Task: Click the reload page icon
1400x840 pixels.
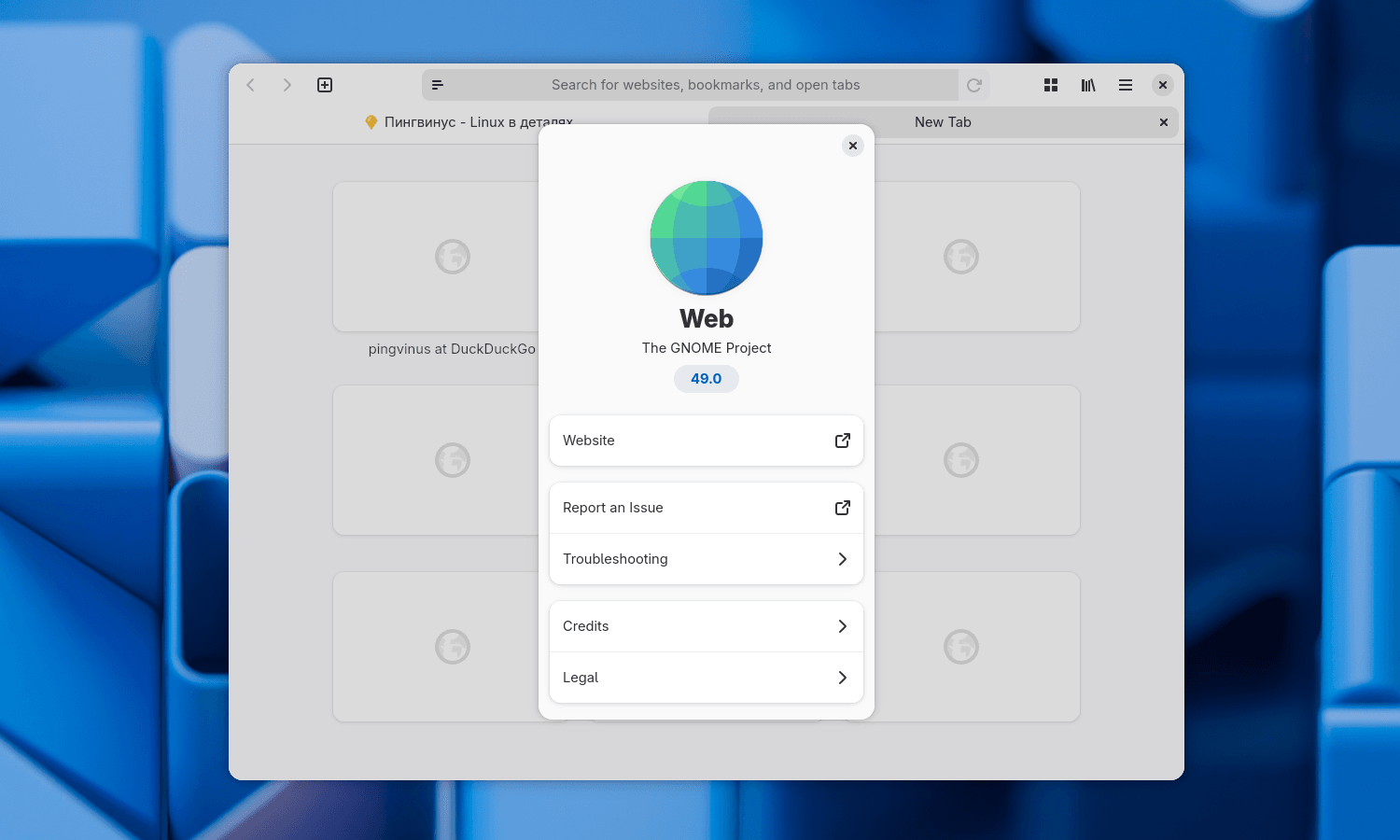Action: pyautogui.click(x=973, y=85)
